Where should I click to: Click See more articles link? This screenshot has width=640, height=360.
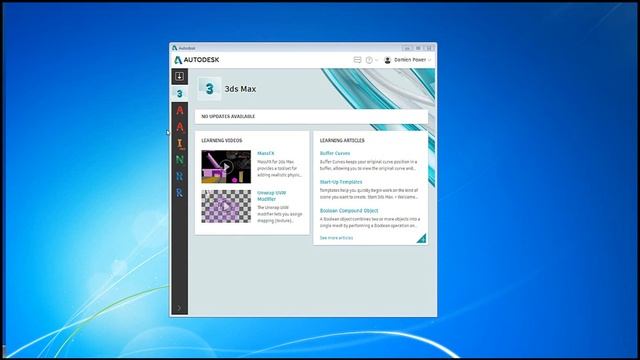pos(336,238)
